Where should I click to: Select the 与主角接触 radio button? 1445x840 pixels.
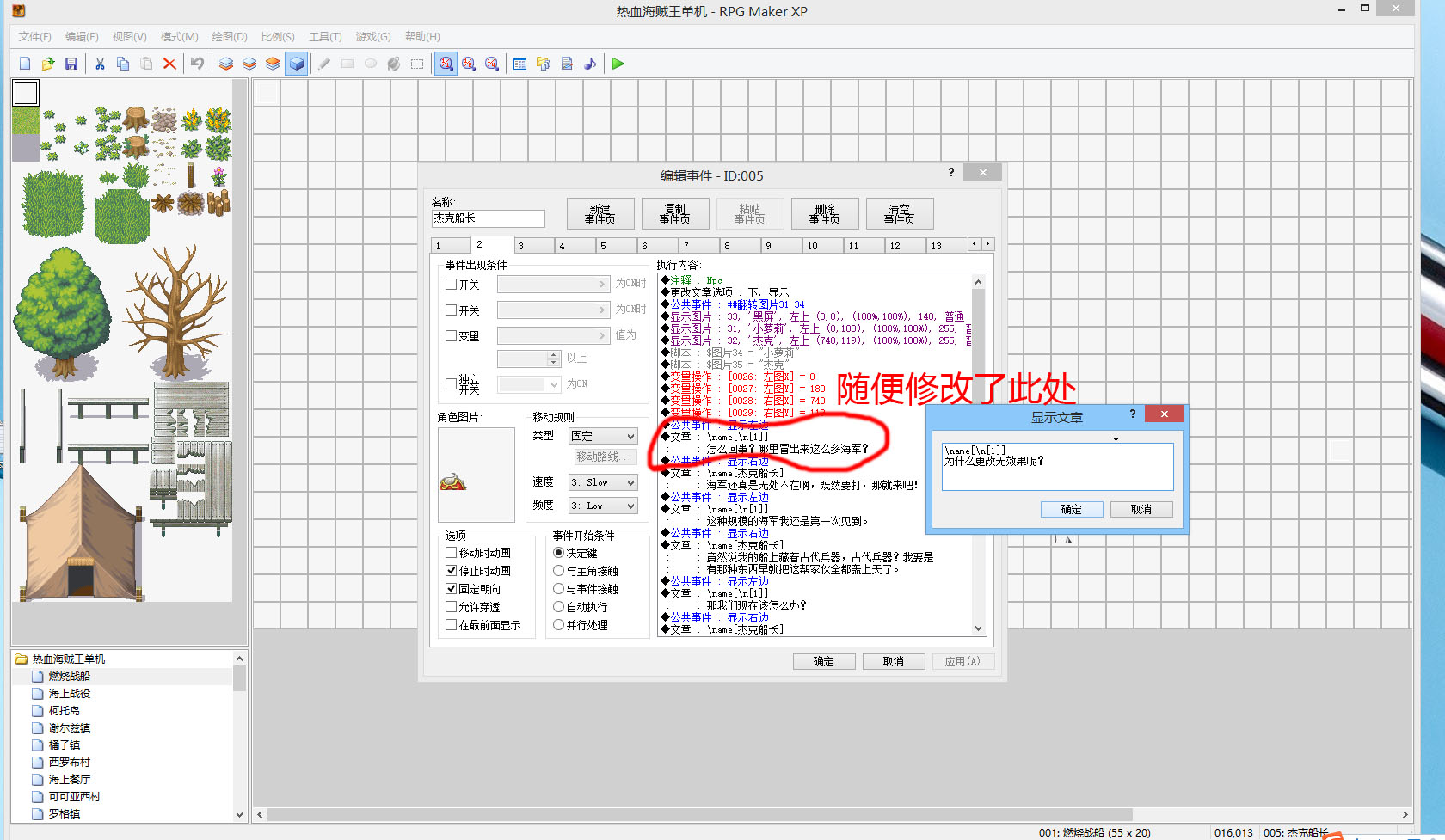click(x=559, y=571)
